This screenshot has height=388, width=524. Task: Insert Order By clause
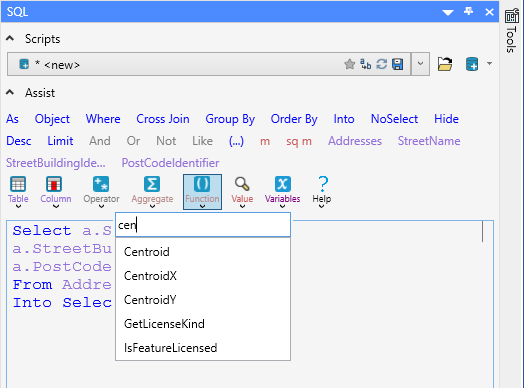[x=294, y=119]
